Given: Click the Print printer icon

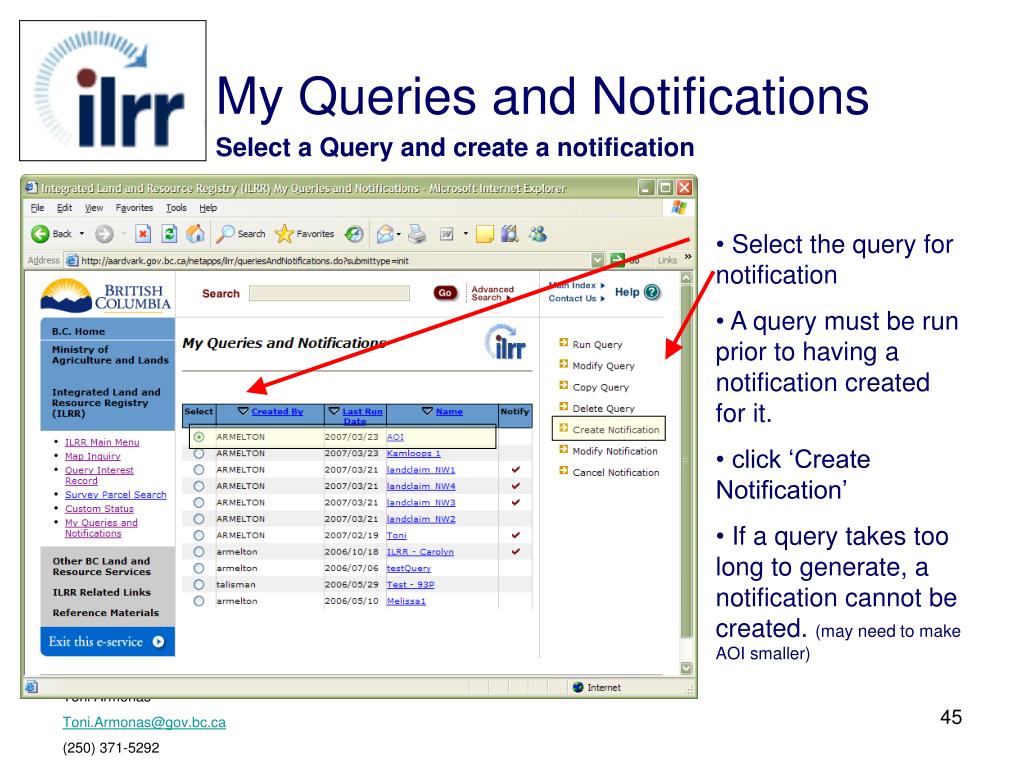Looking at the screenshot, I should pyautogui.click(x=417, y=234).
